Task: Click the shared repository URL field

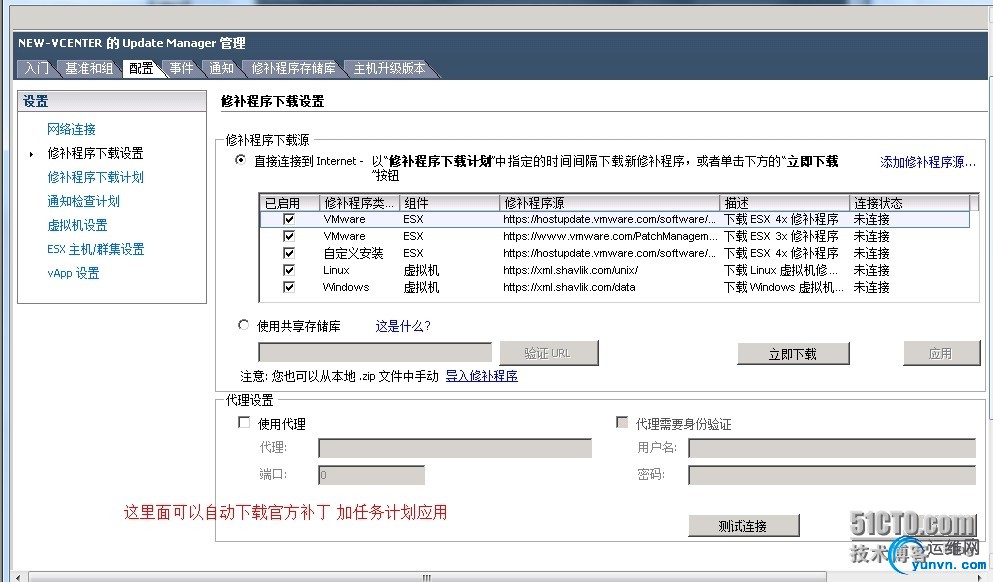Action: point(375,353)
